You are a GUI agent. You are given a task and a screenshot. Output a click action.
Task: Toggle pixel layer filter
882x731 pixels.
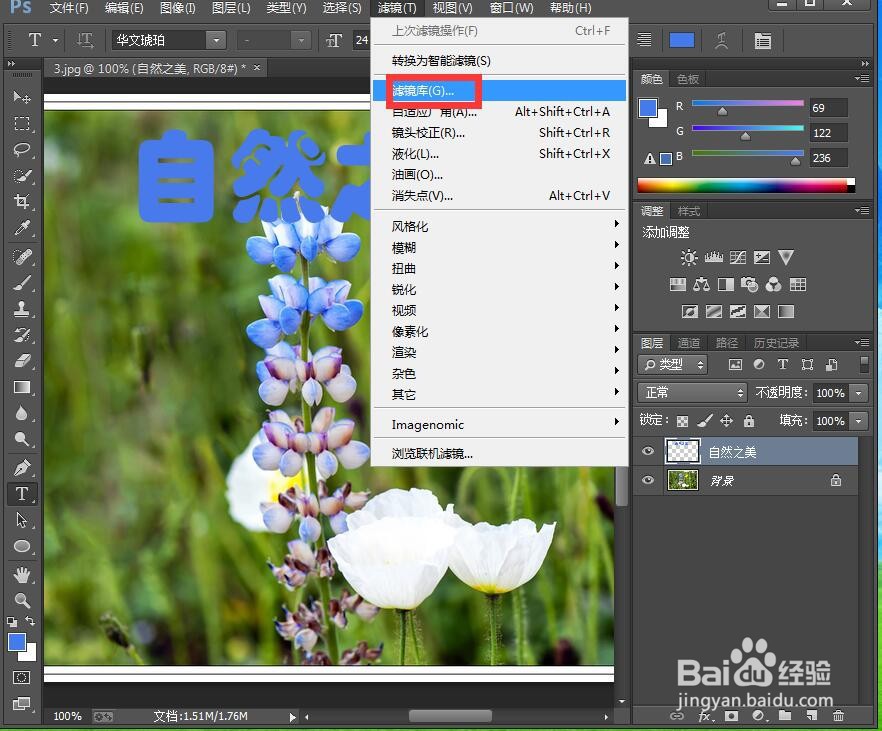(735, 364)
